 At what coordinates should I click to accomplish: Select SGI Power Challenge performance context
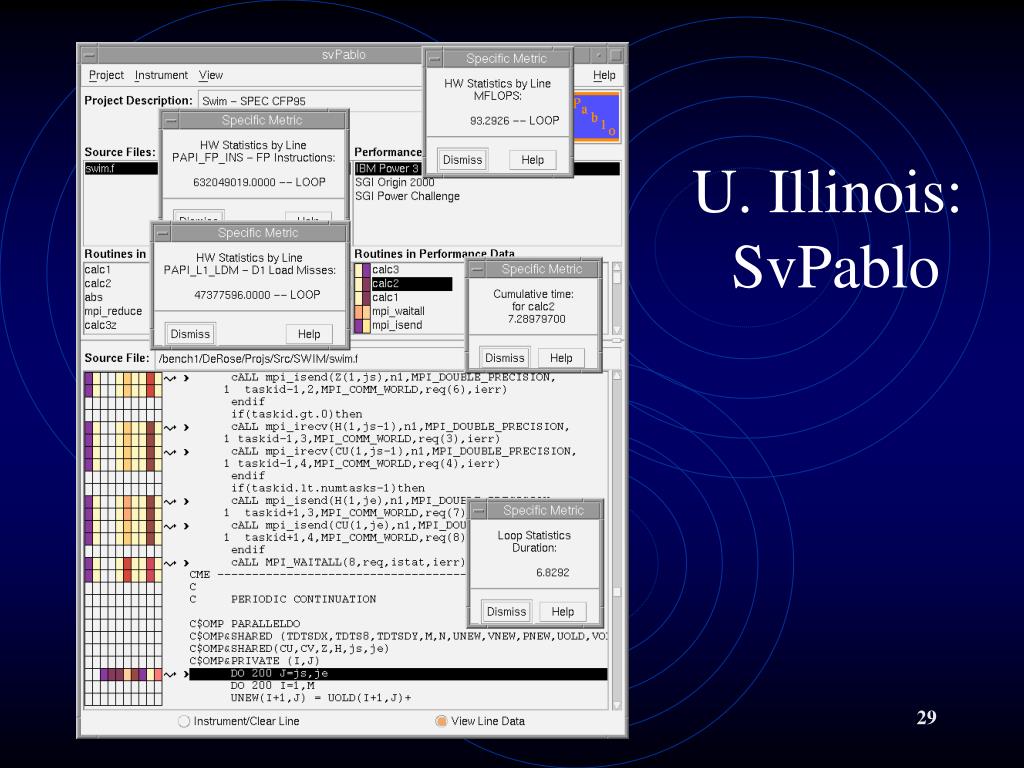(x=408, y=196)
